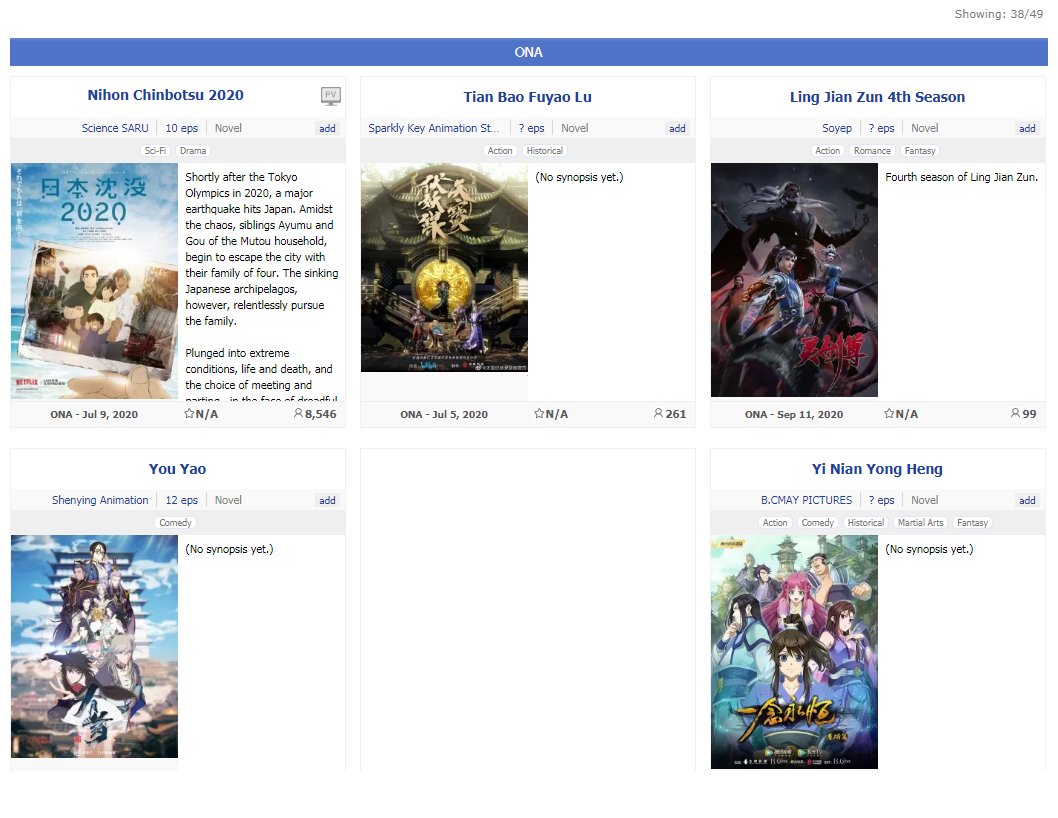Screen dimensions: 1058x818
Task: Select Comedy tag on Yi Nian Yong Heng
Action: point(817,522)
